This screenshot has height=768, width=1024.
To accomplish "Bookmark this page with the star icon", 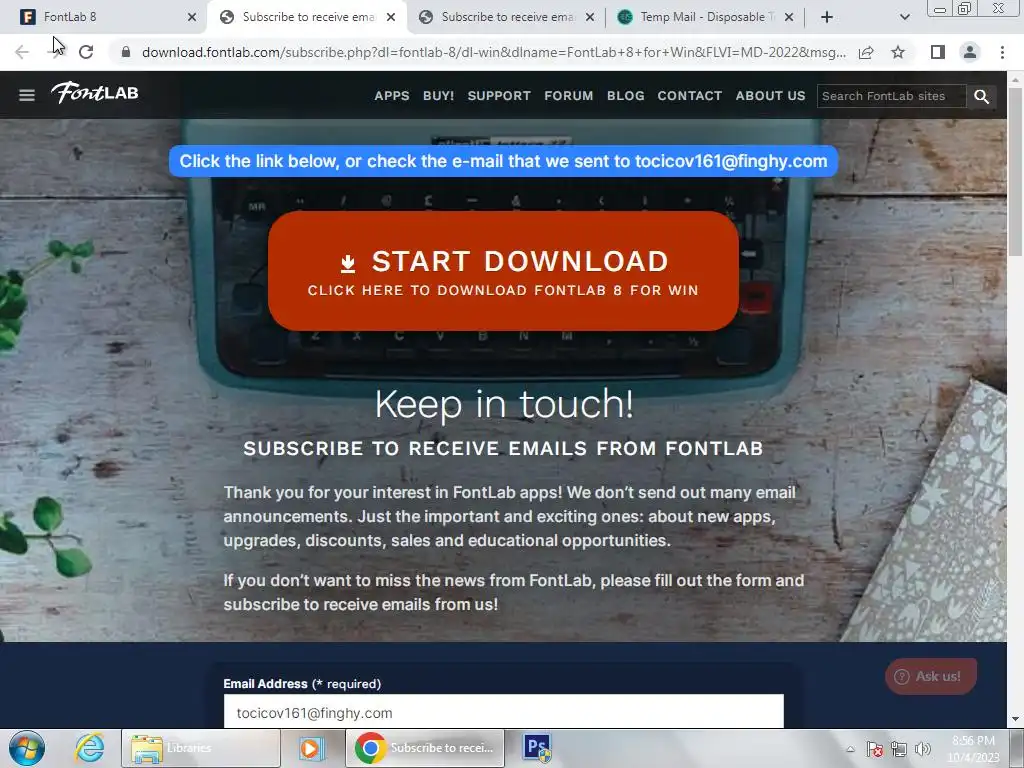I will click(898, 52).
